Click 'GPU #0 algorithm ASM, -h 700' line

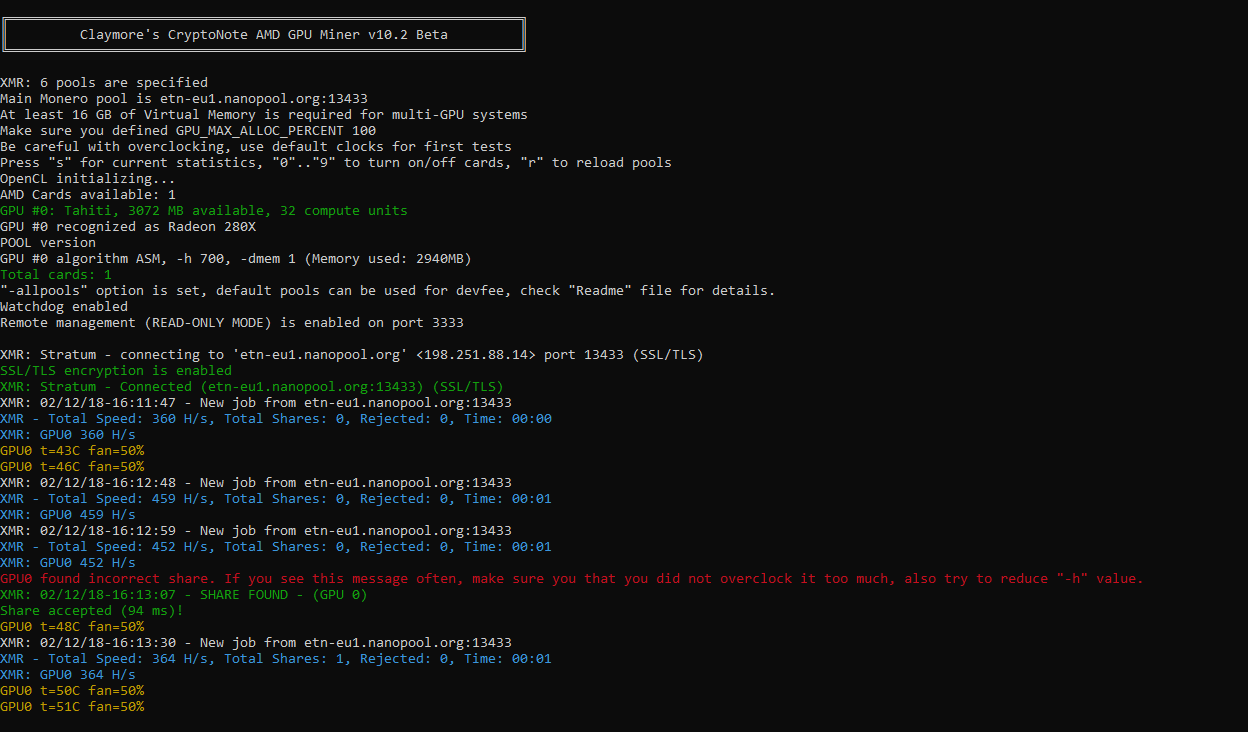click(236, 259)
